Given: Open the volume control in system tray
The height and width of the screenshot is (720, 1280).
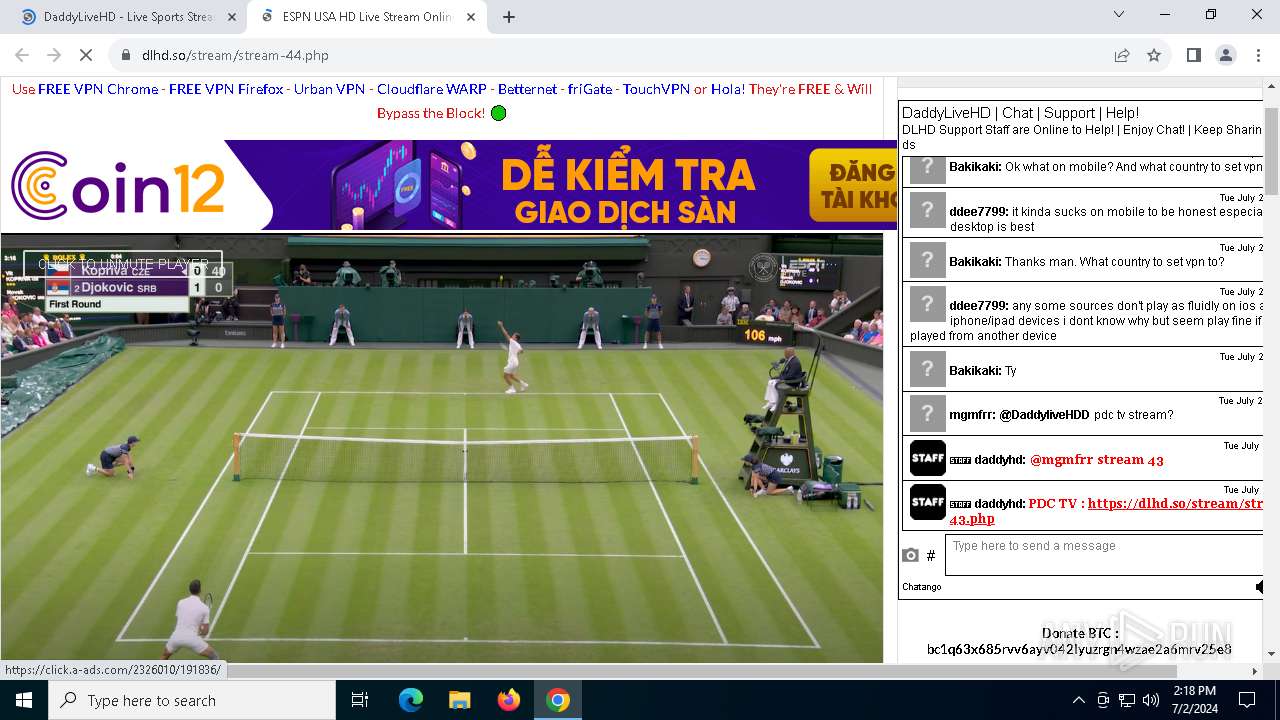Looking at the screenshot, I should (1151, 700).
